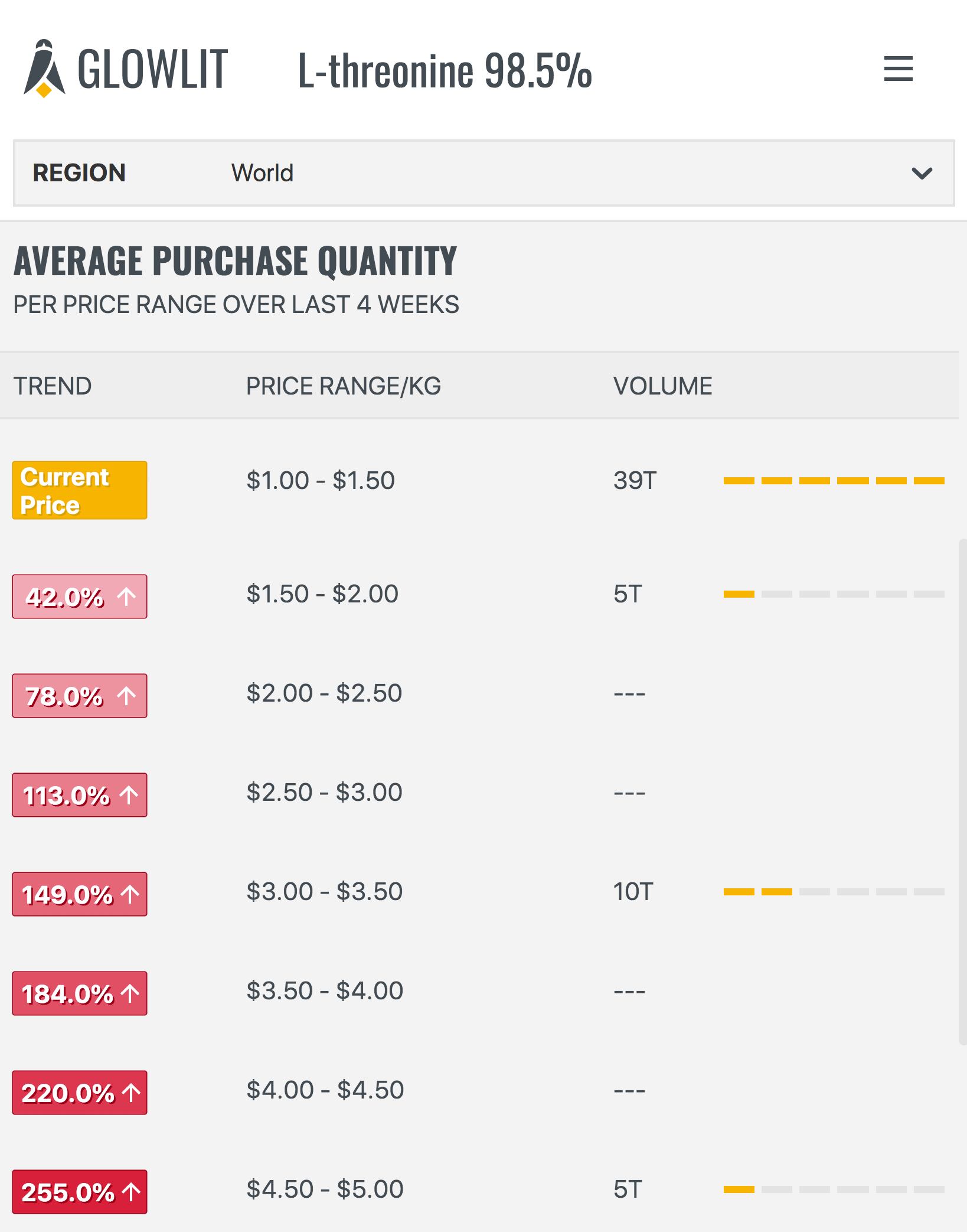This screenshot has height=1232, width=967.
Task: Select the $3.00 - $3.50 price range row
Action: click(x=479, y=892)
